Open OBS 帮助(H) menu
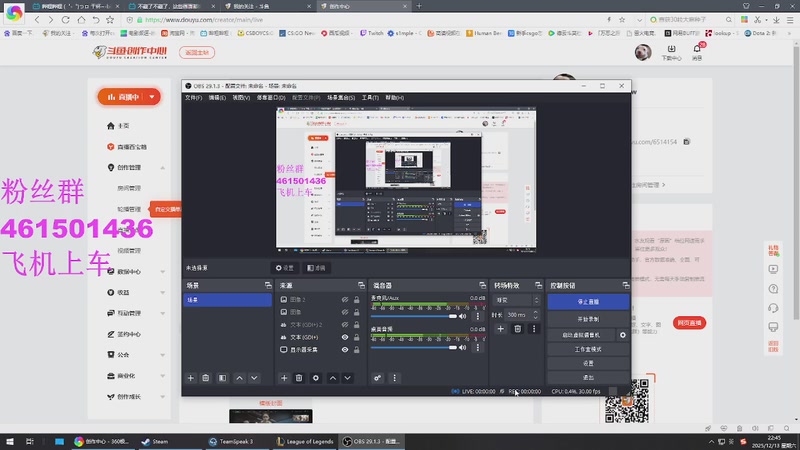Screen dimensions: 800x450 pyautogui.click(x=394, y=97)
